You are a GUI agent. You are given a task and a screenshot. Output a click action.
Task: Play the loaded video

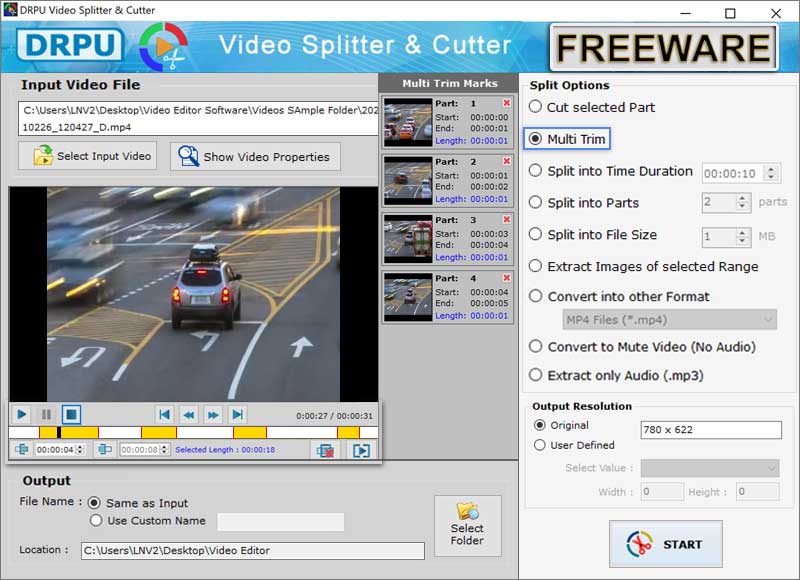[20, 415]
